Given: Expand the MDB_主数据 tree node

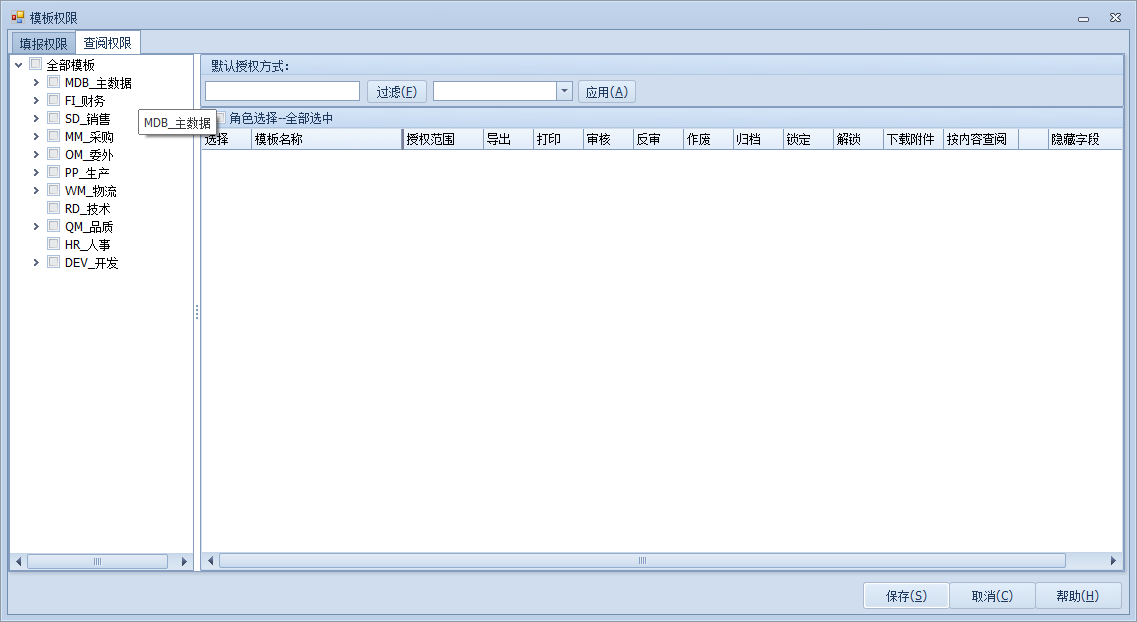Looking at the screenshot, I should point(37,83).
